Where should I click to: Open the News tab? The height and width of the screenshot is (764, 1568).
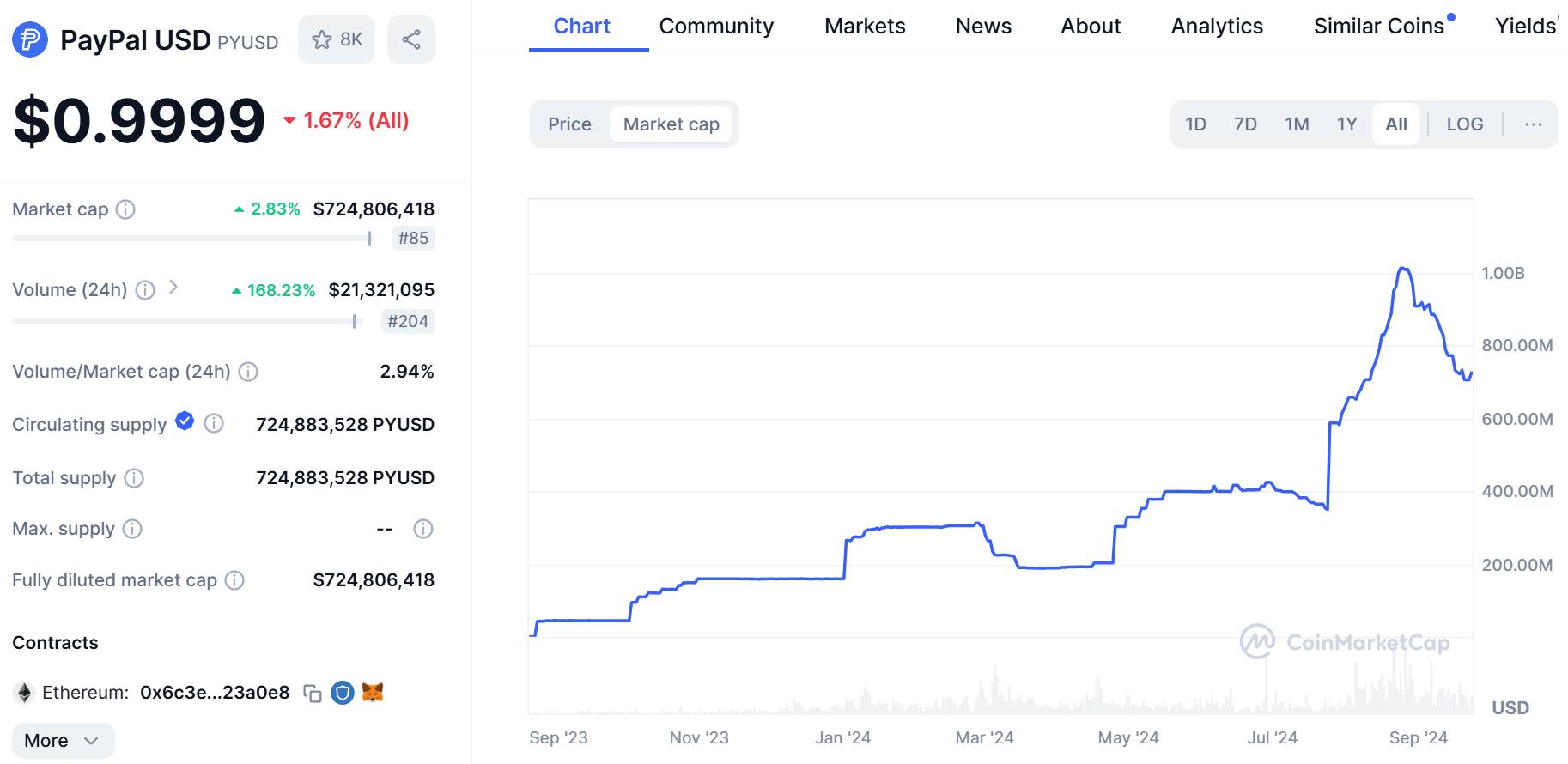tap(983, 27)
